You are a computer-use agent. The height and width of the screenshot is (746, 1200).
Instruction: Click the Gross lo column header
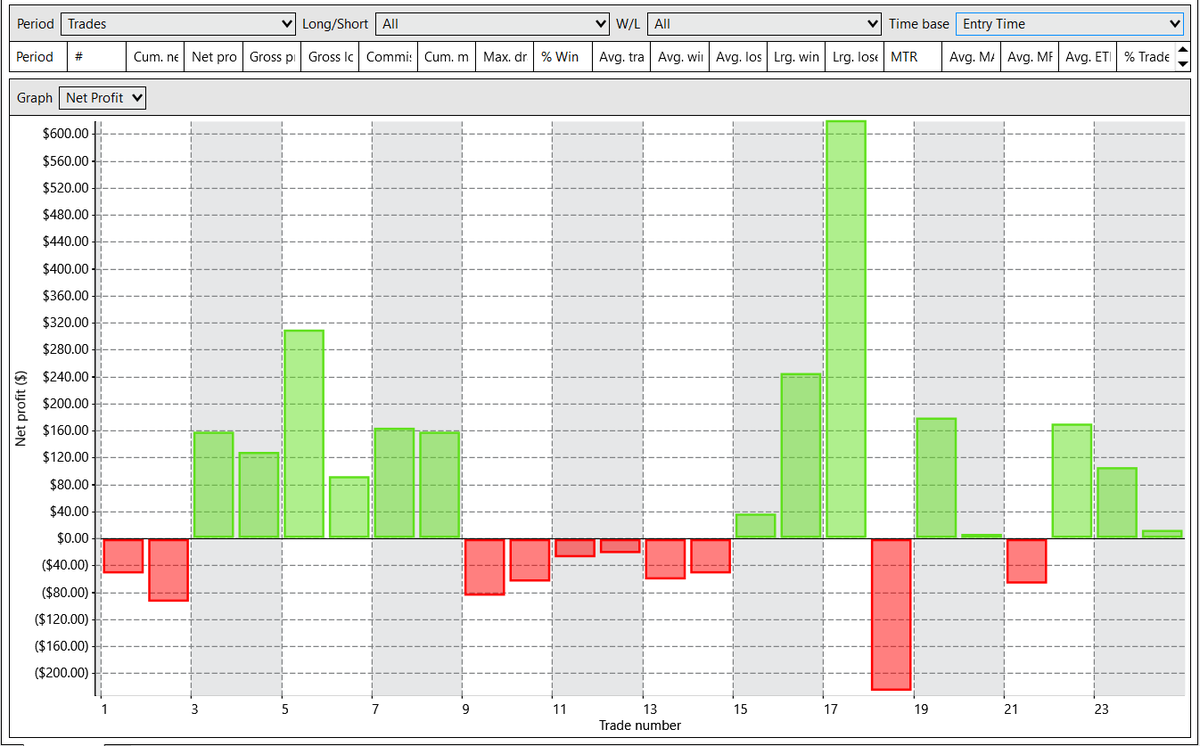tap(330, 57)
